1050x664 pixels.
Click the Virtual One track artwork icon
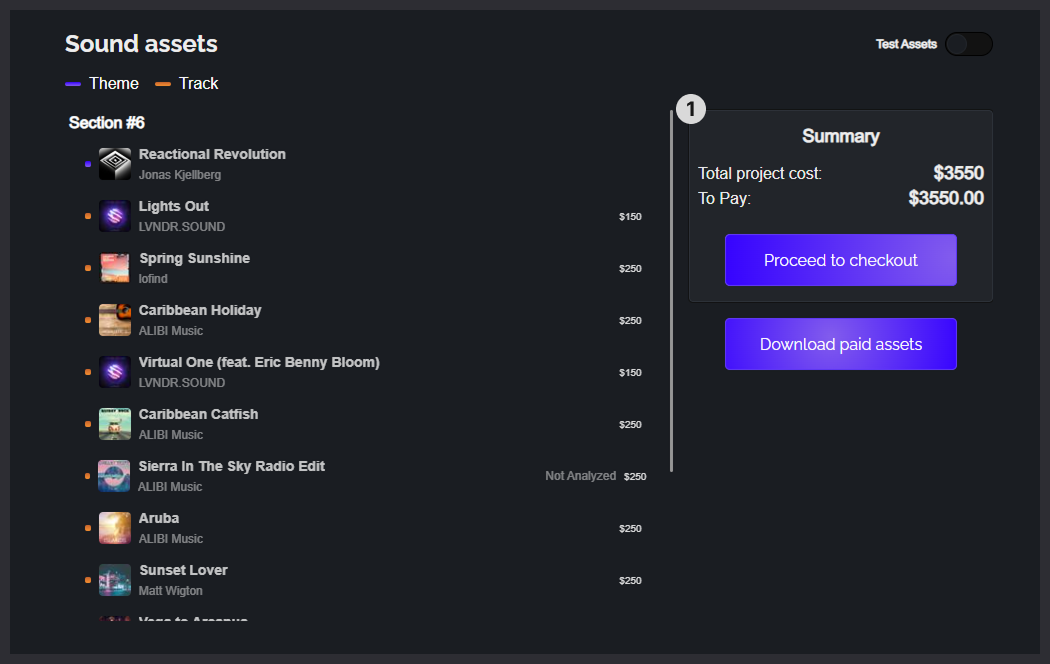[115, 372]
